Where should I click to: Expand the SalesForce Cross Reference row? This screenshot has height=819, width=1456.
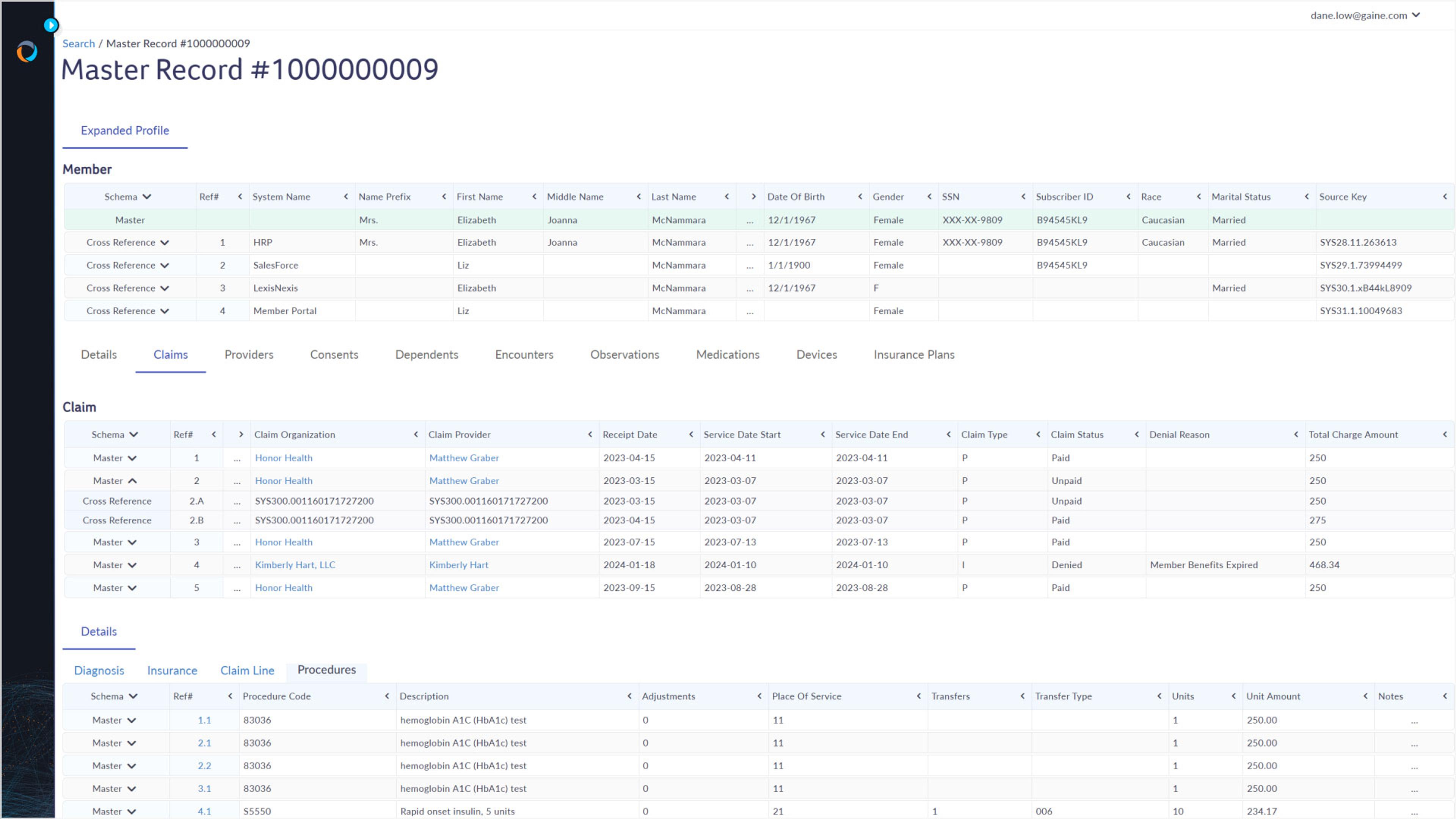[165, 265]
